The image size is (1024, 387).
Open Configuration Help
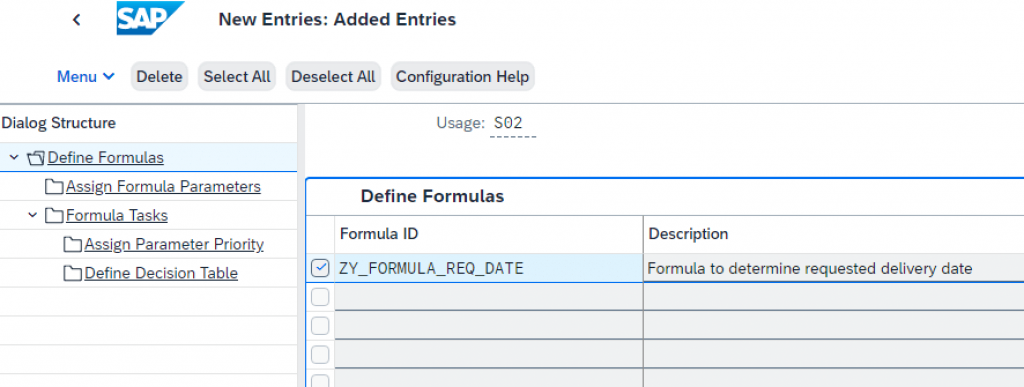462,76
